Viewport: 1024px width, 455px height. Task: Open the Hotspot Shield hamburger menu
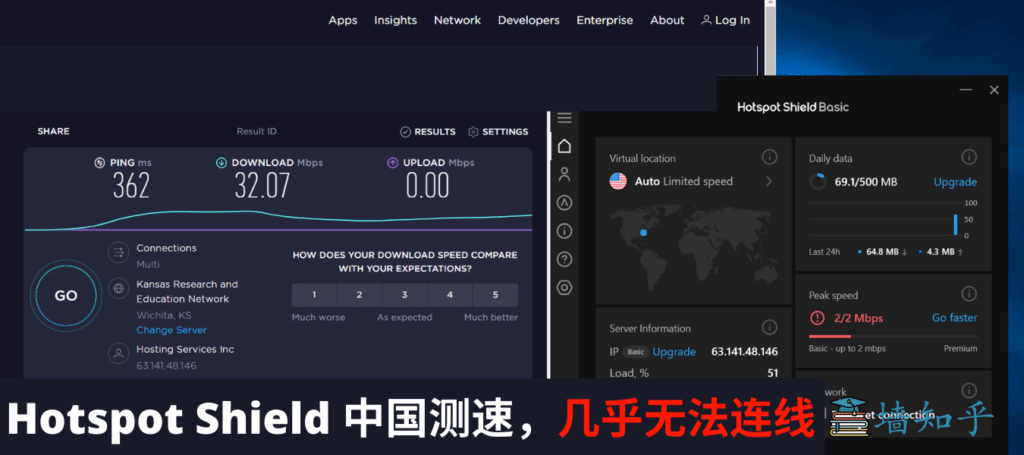[564, 118]
